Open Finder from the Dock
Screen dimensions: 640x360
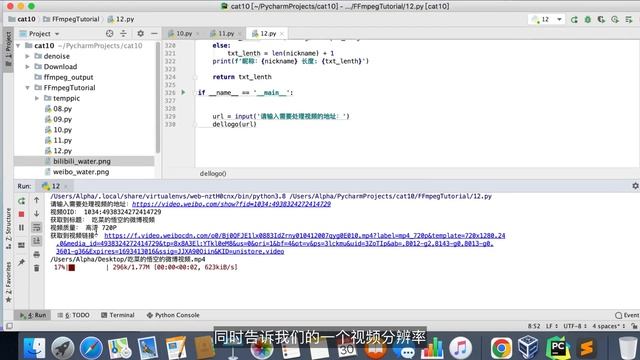[34, 348]
